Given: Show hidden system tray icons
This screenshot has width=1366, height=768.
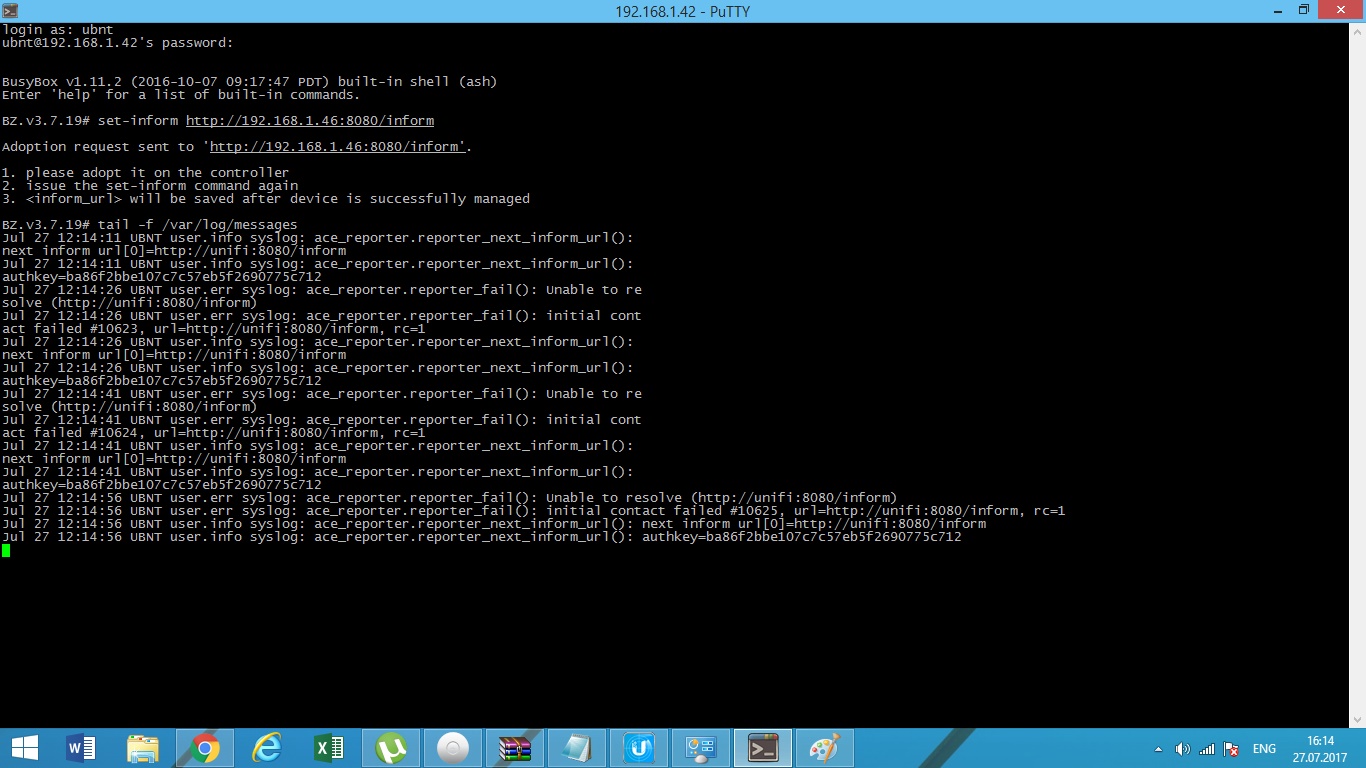Looking at the screenshot, I should [x=1159, y=749].
